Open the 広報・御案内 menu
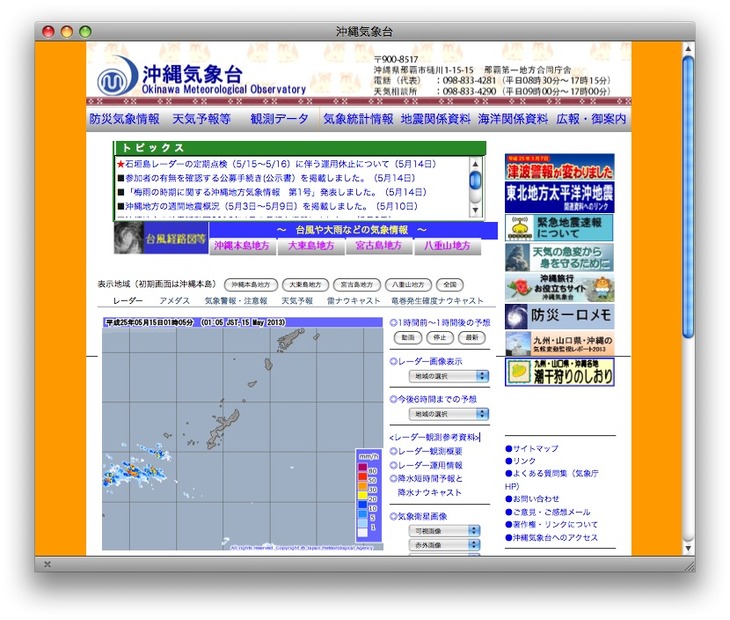Image resolution: width=730 pixels, height=620 pixels. [x=591, y=119]
